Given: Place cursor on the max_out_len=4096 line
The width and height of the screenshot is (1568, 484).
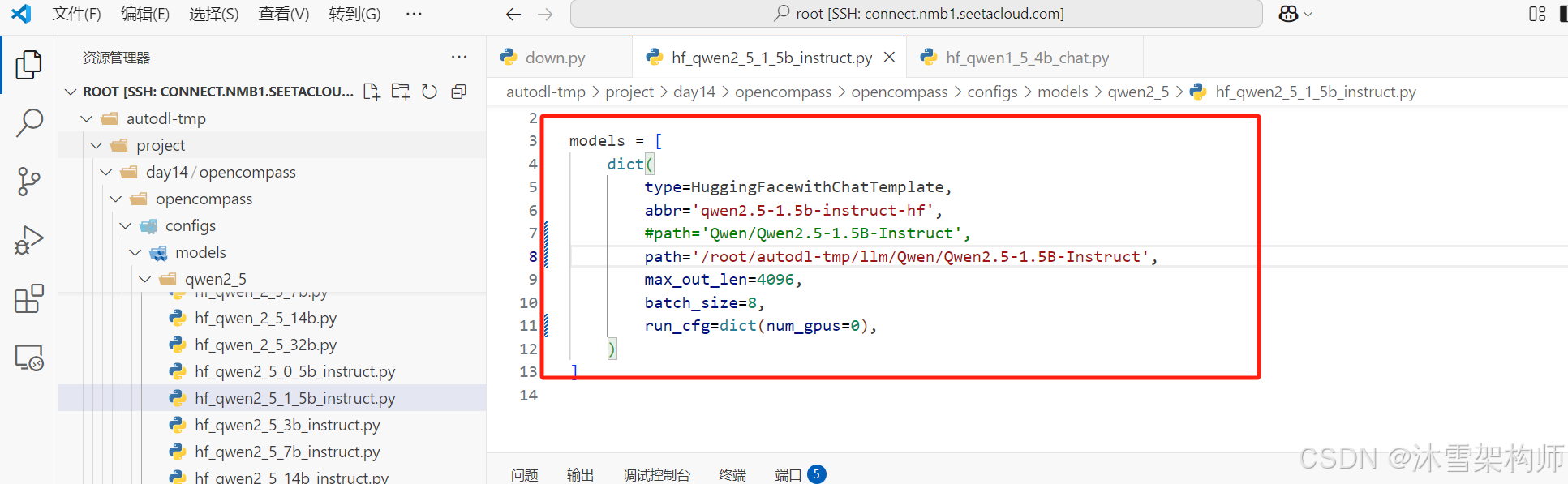Looking at the screenshot, I should point(723,280).
